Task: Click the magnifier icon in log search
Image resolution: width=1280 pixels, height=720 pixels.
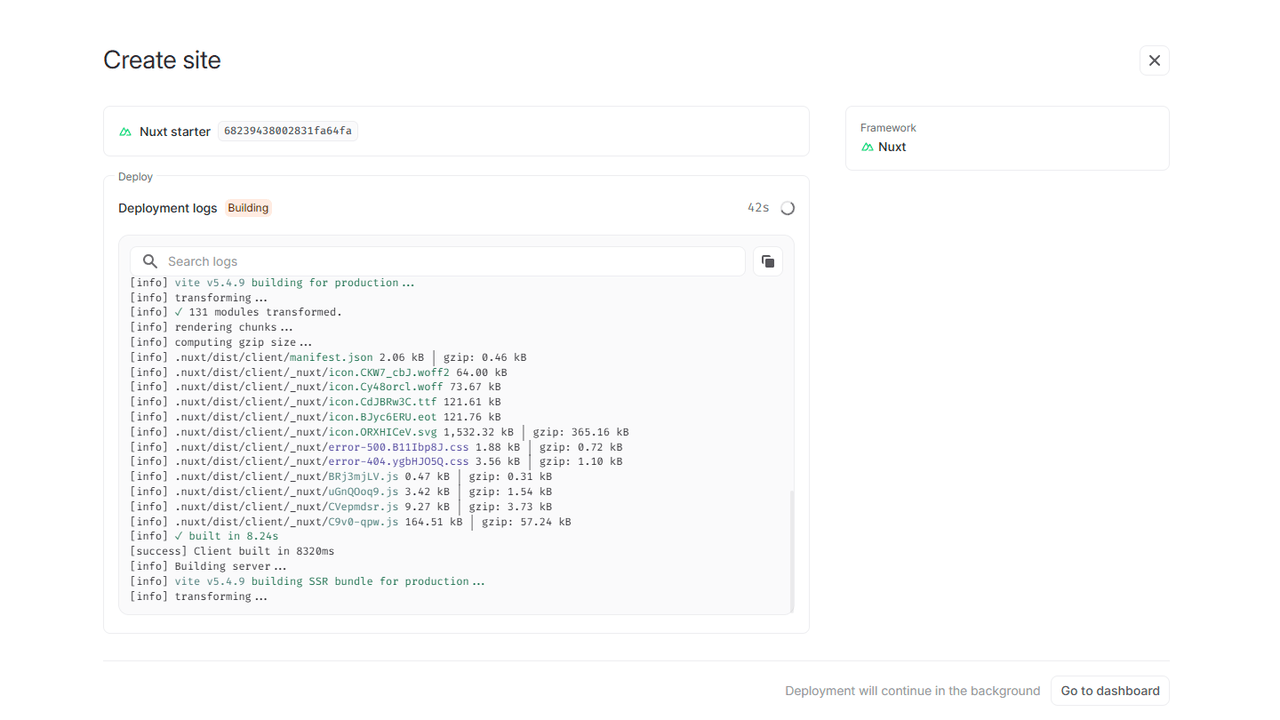Action: [x=150, y=261]
